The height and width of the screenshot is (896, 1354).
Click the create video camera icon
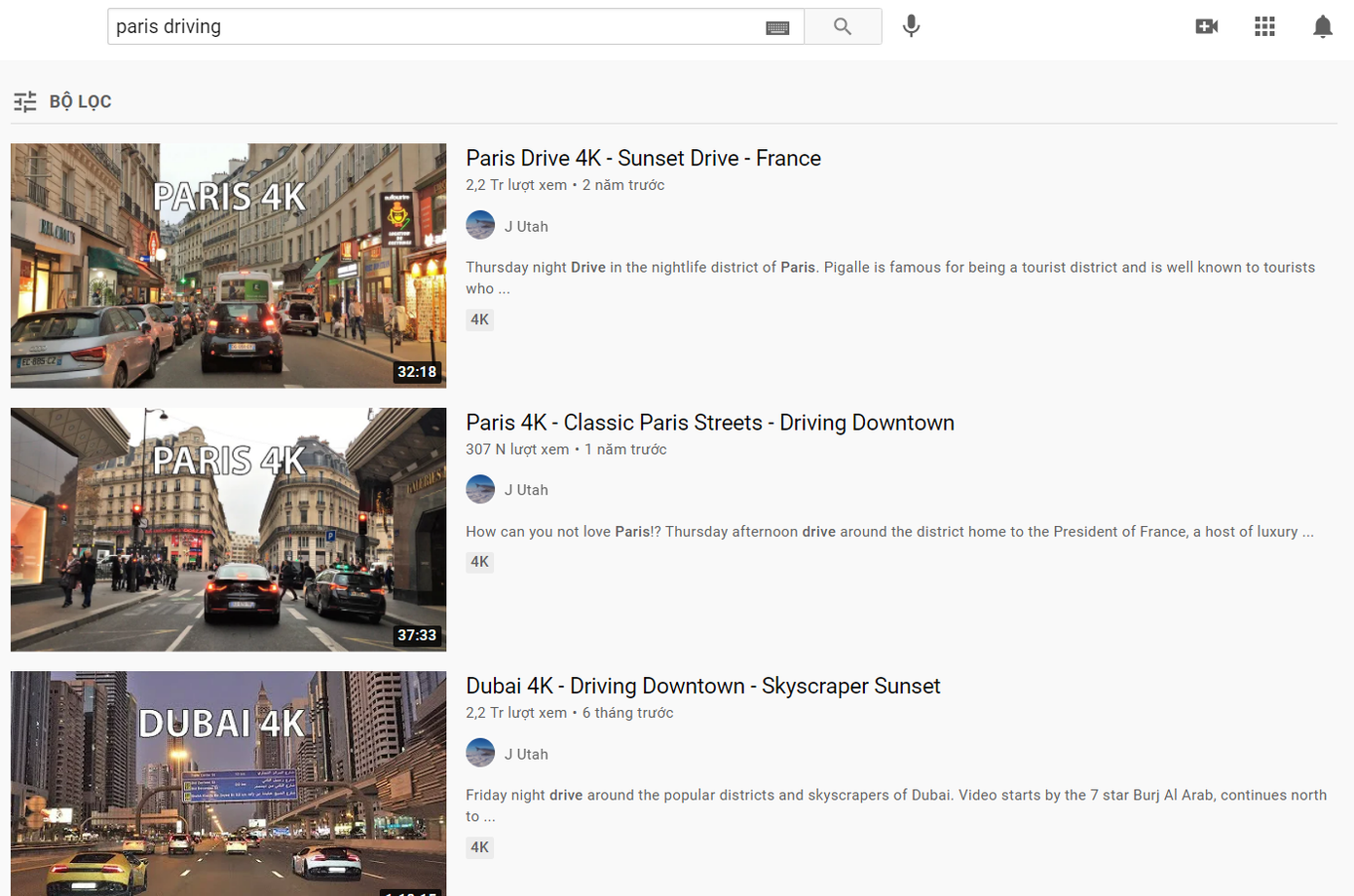(x=1206, y=26)
